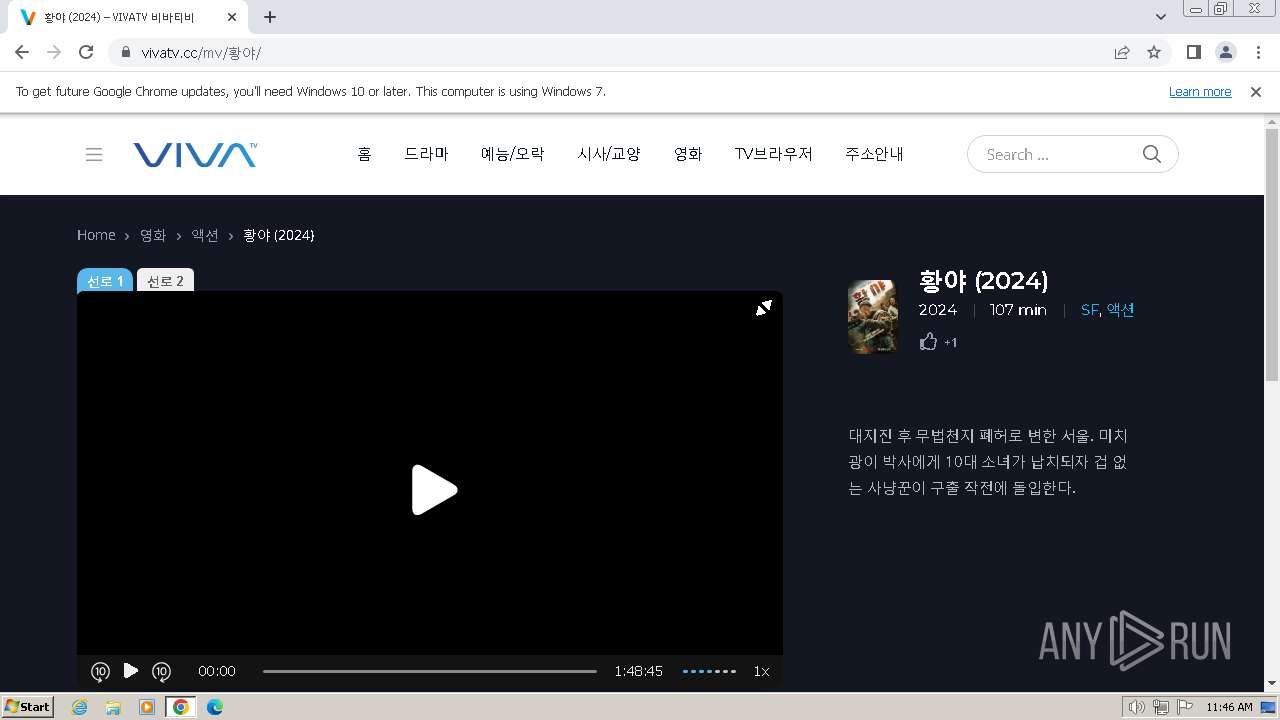Close the 황야 (2024) browser tab
The height and width of the screenshot is (720, 1280).
click(x=232, y=17)
